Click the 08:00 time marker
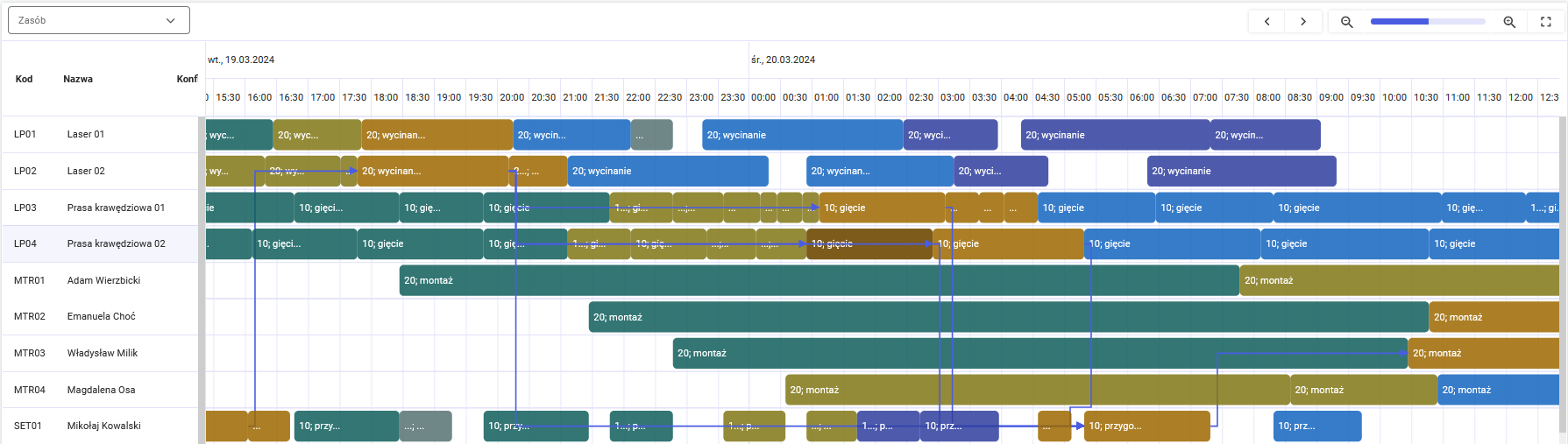This screenshot has height=444, width=1568. (x=1268, y=97)
